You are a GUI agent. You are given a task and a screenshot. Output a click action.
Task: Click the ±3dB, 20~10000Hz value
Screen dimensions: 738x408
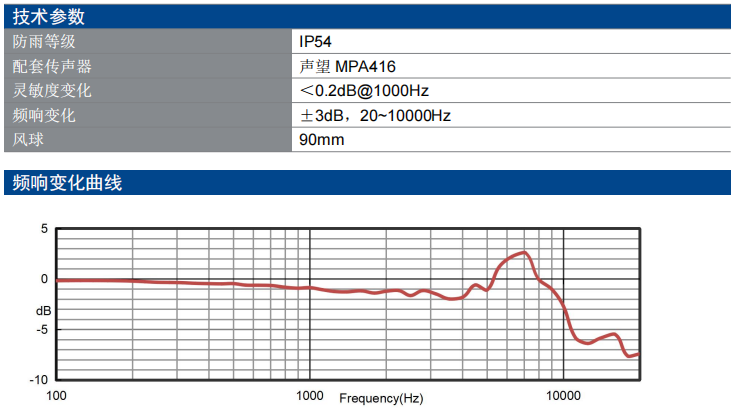(x=375, y=116)
